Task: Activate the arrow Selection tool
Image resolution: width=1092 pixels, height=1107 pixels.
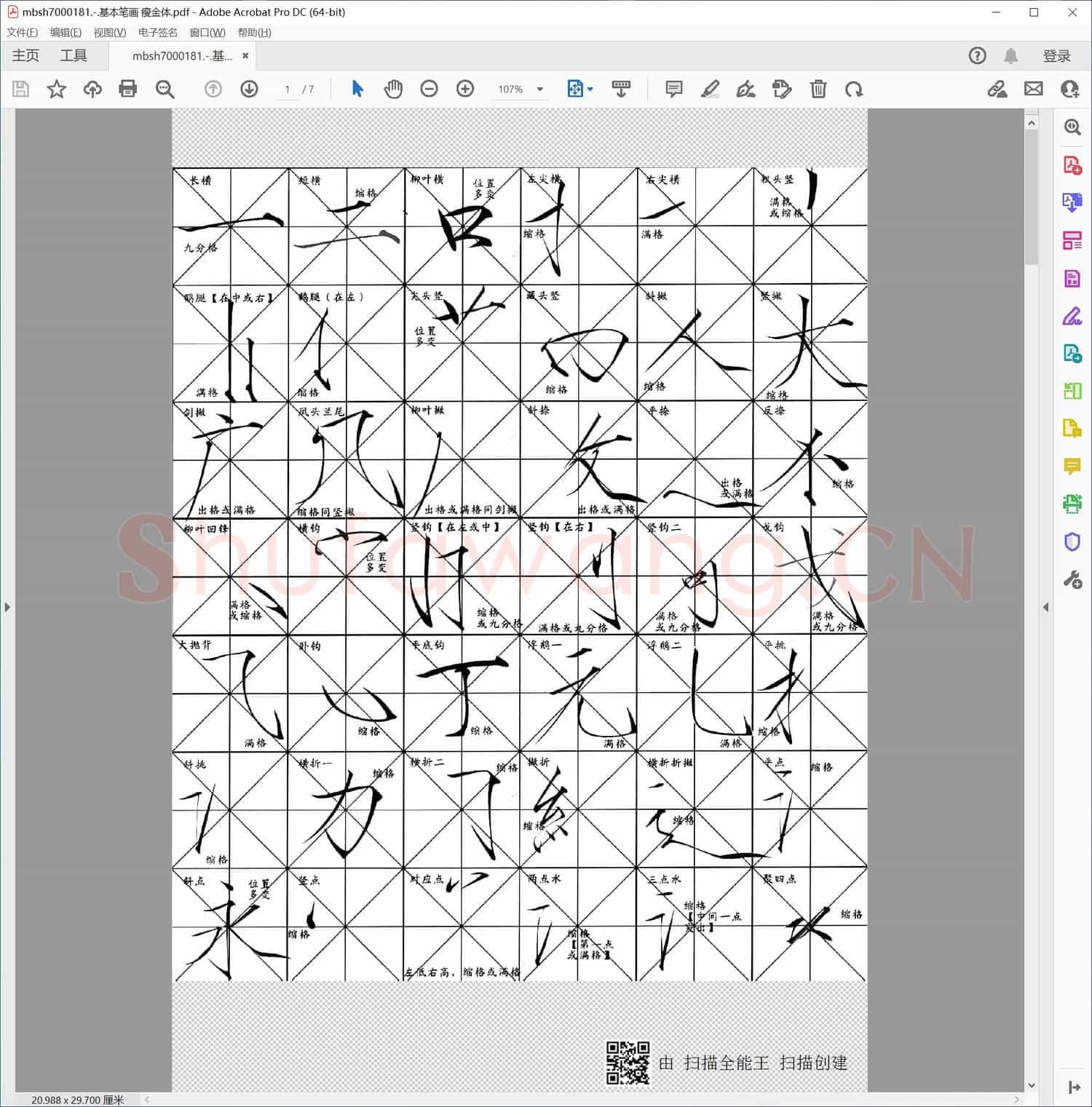Action: (357, 89)
